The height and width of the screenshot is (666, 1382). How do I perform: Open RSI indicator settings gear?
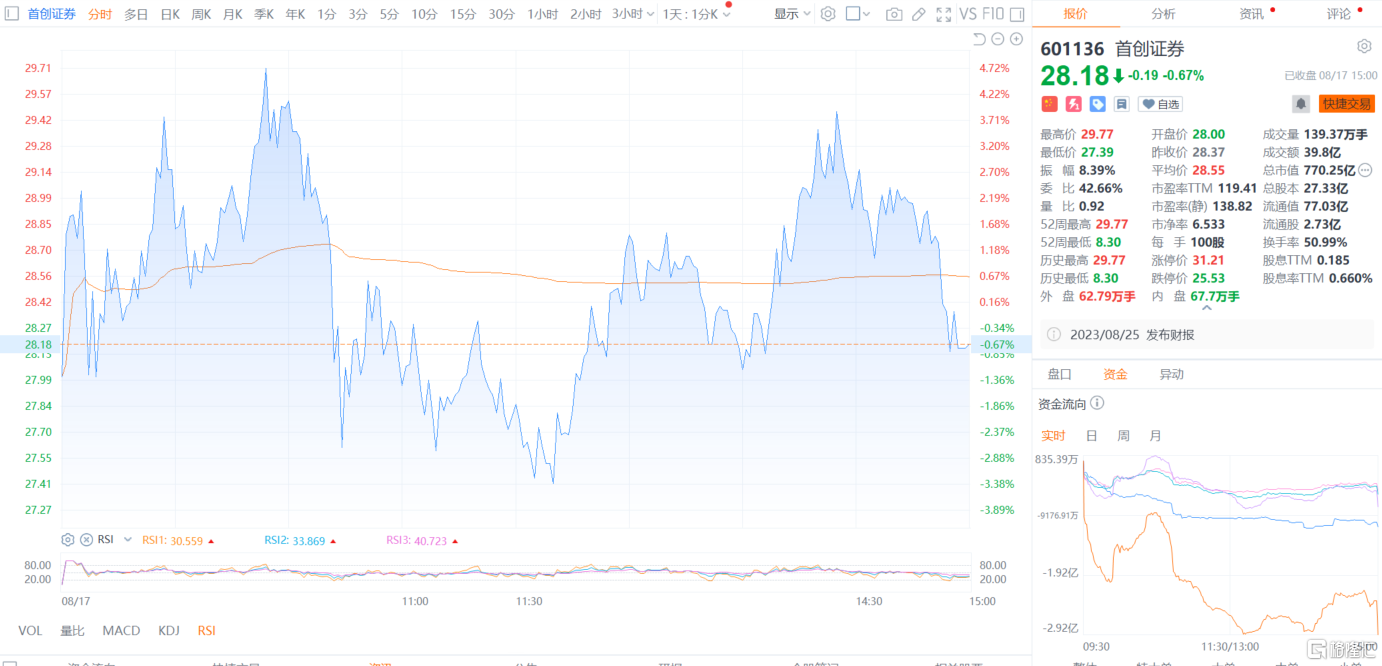68,540
